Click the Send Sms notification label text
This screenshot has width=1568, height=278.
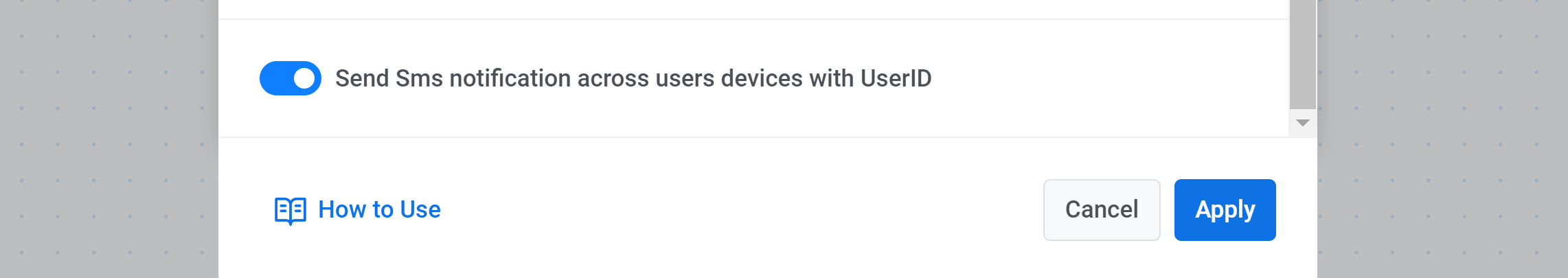coord(632,78)
